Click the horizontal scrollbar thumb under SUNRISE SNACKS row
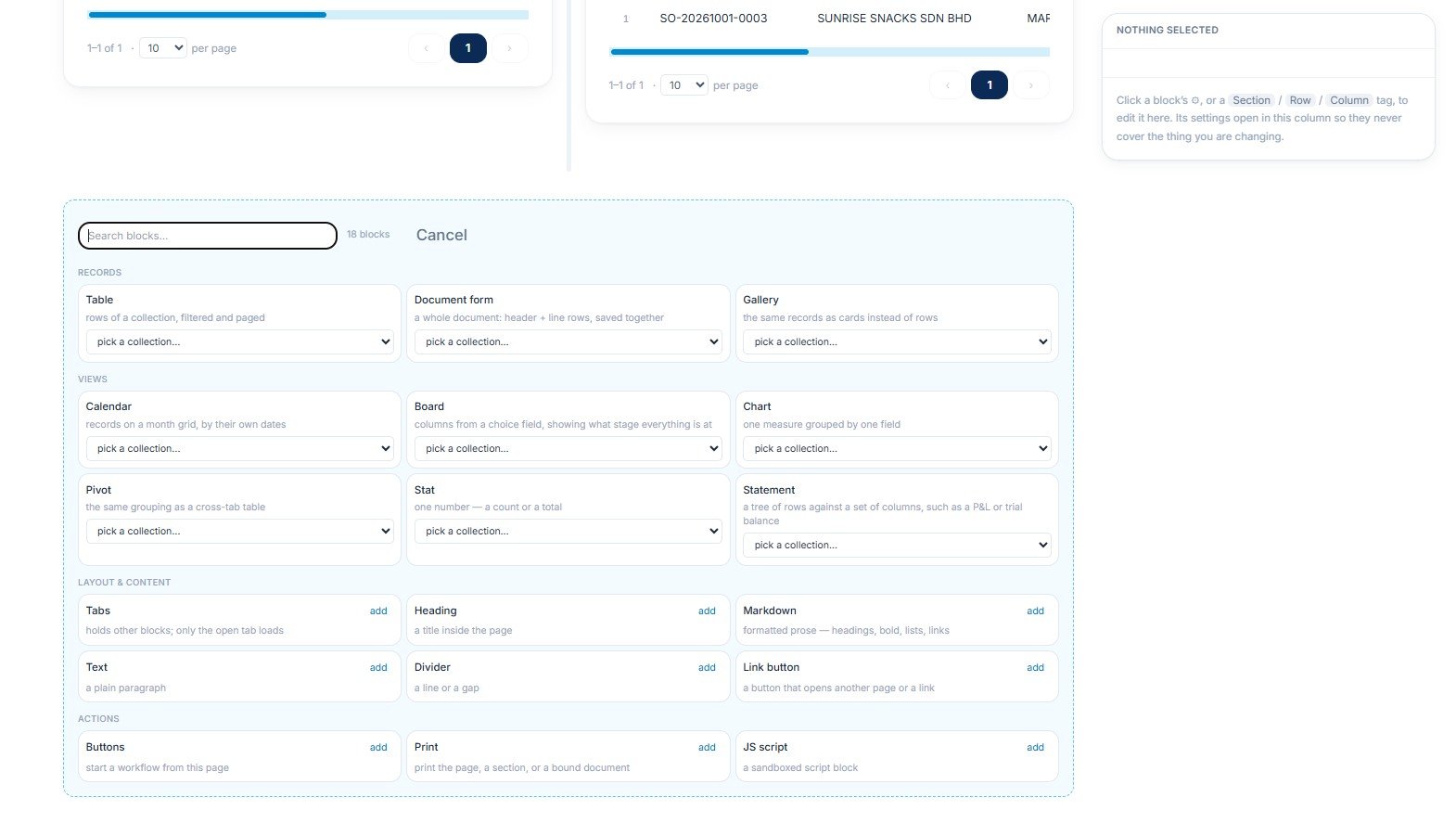1456x823 pixels. [709, 52]
